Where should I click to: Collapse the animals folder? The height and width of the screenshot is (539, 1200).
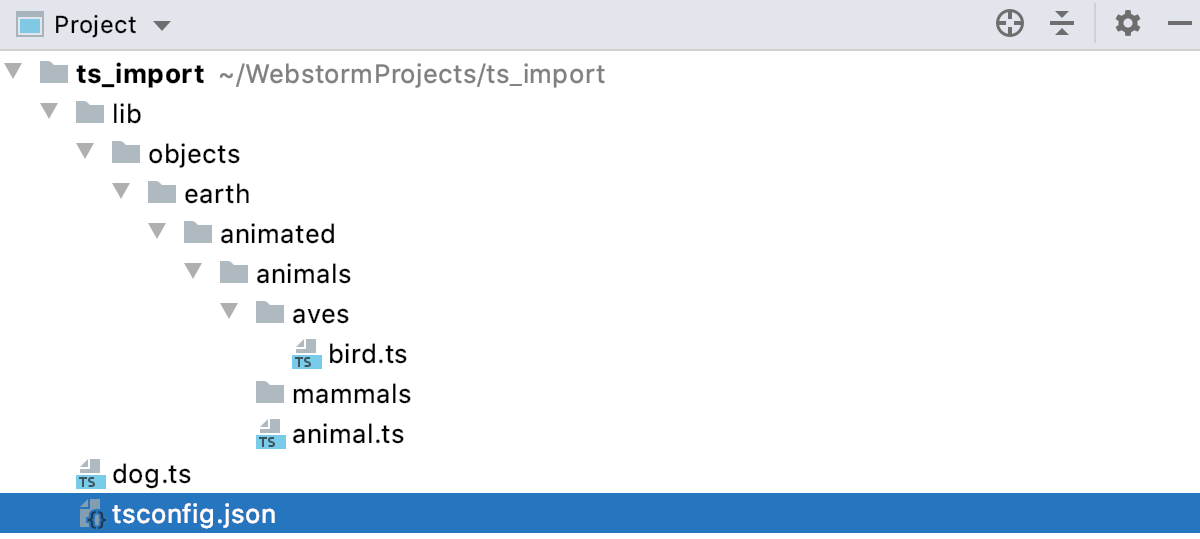[x=193, y=272]
